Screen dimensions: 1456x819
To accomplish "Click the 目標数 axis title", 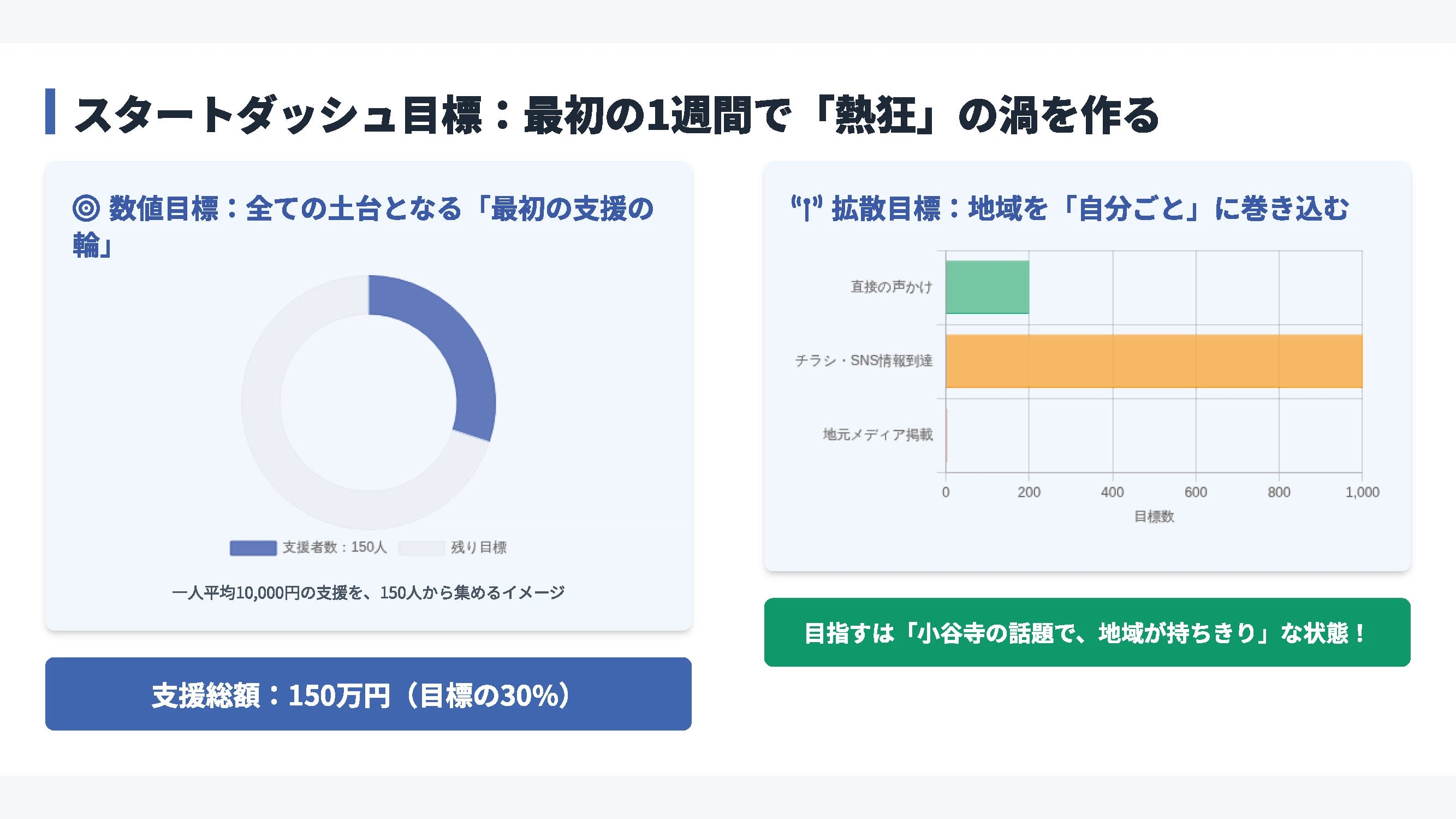I will 1154,517.
